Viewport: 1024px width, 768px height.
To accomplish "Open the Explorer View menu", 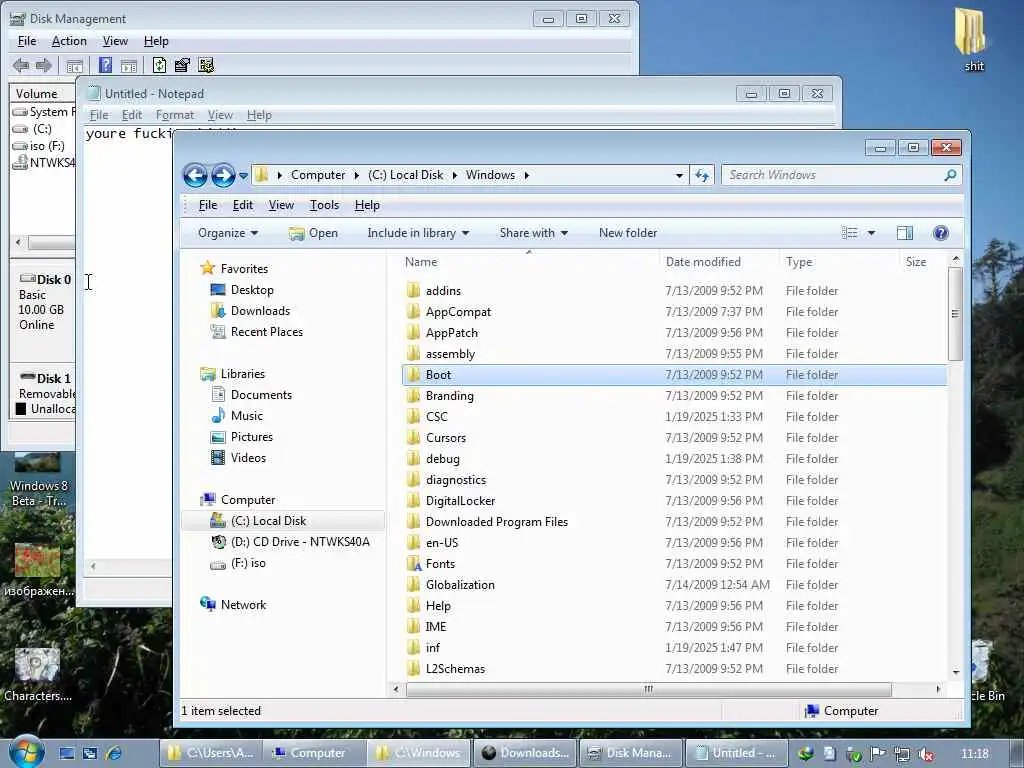I will click(x=281, y=205).
